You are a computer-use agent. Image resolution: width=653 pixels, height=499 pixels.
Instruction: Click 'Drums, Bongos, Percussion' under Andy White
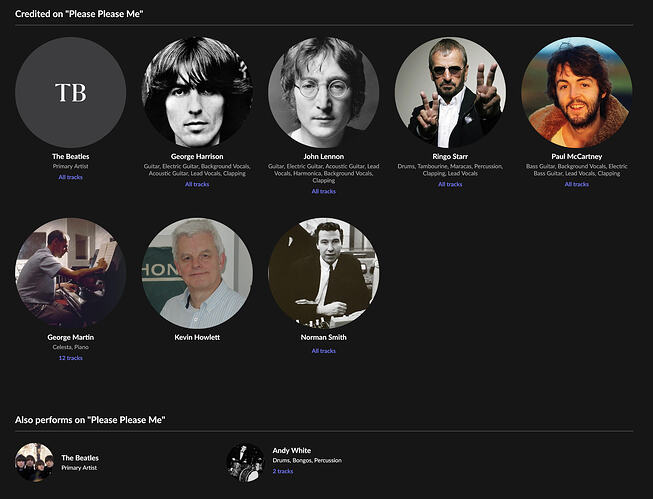(x=307, y=460)
